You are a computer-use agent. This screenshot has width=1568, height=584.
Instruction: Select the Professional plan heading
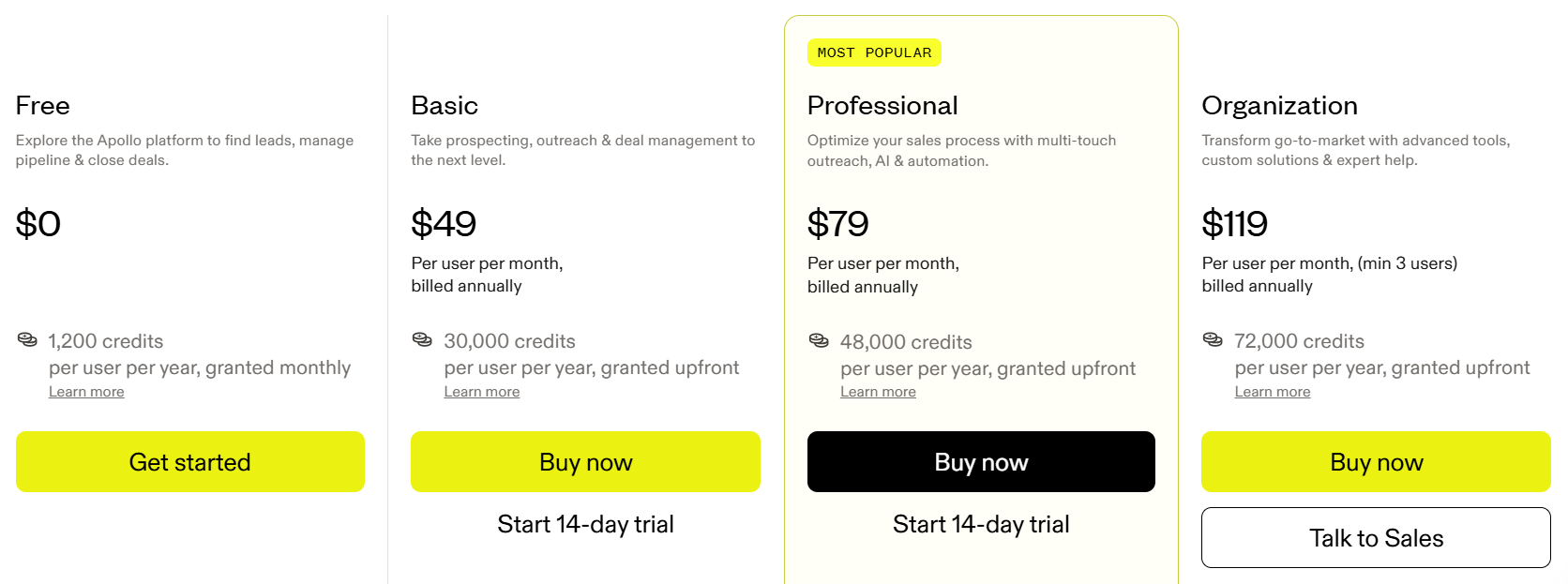882,105
